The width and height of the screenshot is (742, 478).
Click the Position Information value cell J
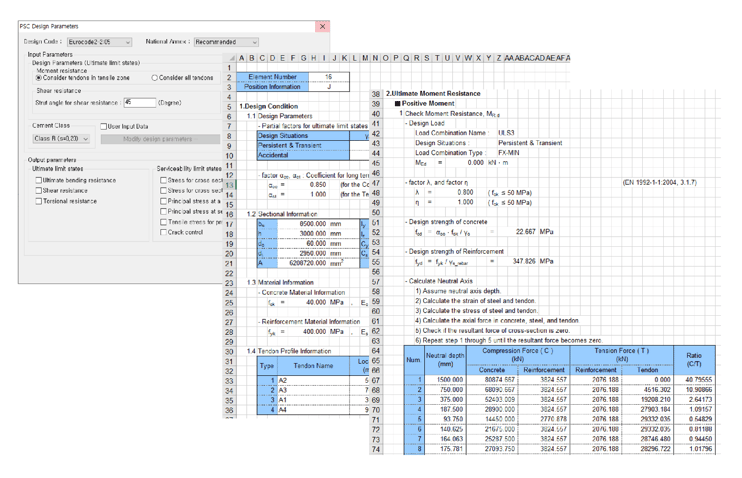[x=328, y=87]
